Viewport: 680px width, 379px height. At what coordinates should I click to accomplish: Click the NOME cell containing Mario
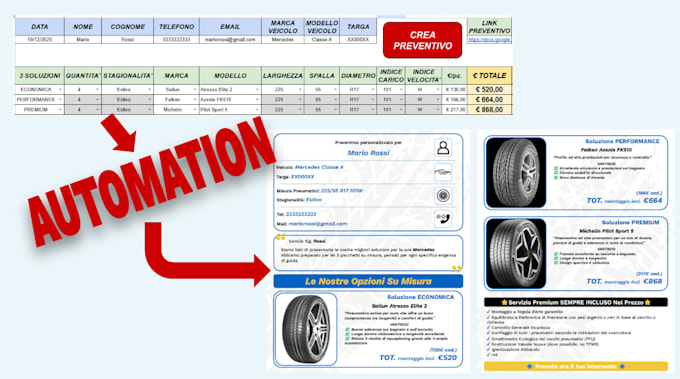click(83, 39)
